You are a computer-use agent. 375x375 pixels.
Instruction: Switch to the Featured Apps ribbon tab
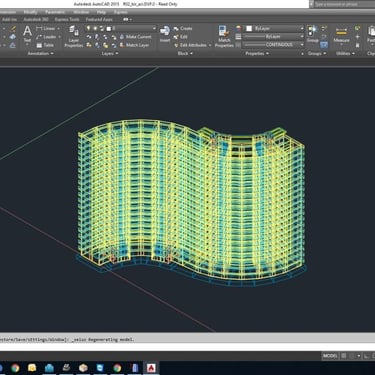tap(99, 20)
